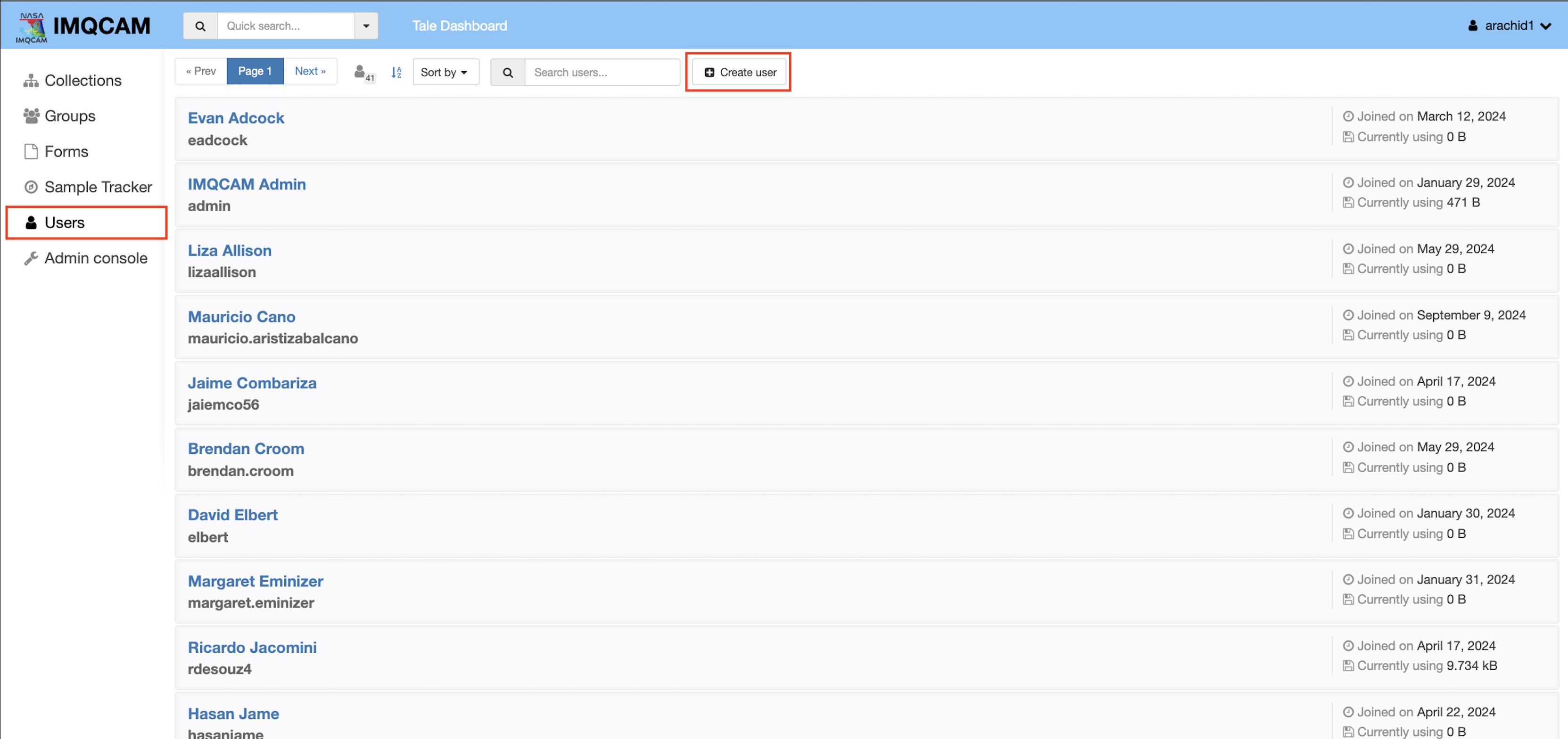Open Jaime Combariza's user profile
The width and height of the screenshot is (1568, 739).
(x=252, y=383)
